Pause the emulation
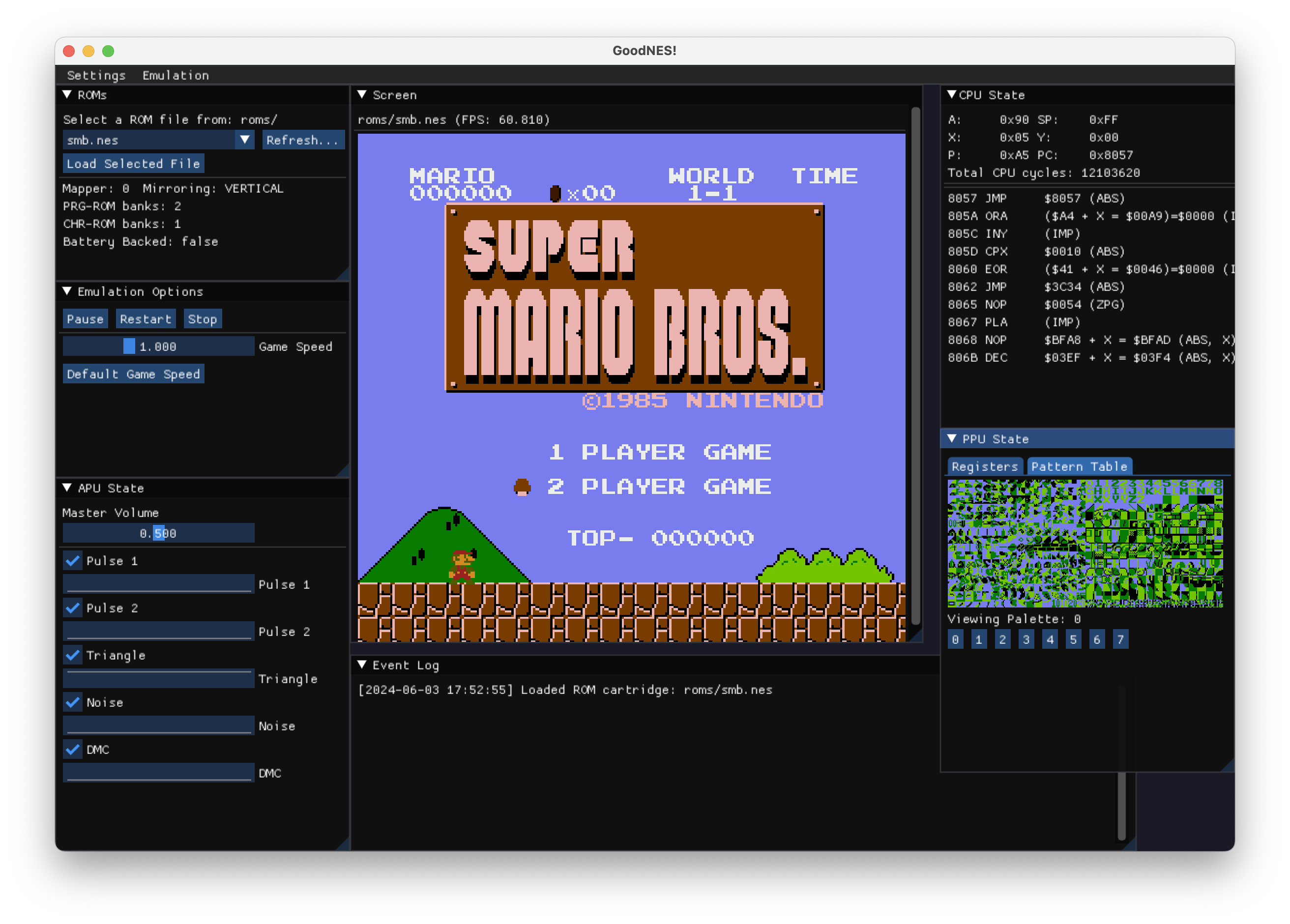 [86, 319]
